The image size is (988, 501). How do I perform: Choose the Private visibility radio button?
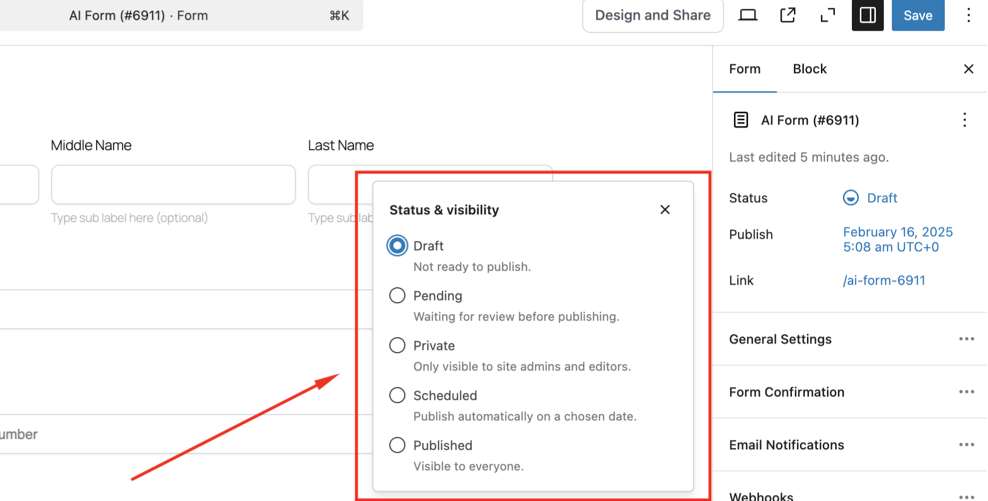coord(397,345)
